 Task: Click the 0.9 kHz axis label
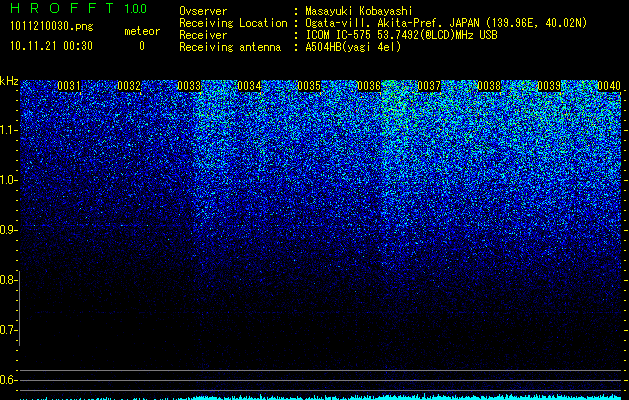point(8,230)
